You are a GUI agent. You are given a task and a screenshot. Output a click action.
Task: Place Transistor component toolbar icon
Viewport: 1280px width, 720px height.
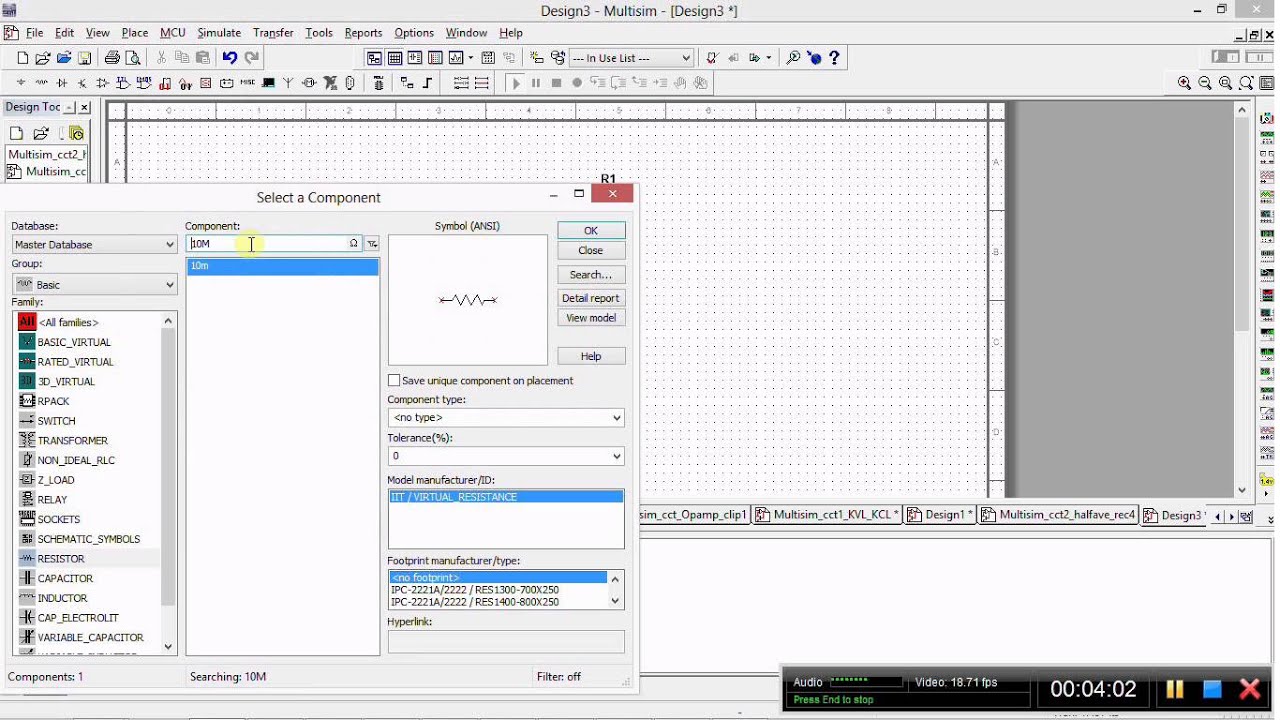point(82,83)
